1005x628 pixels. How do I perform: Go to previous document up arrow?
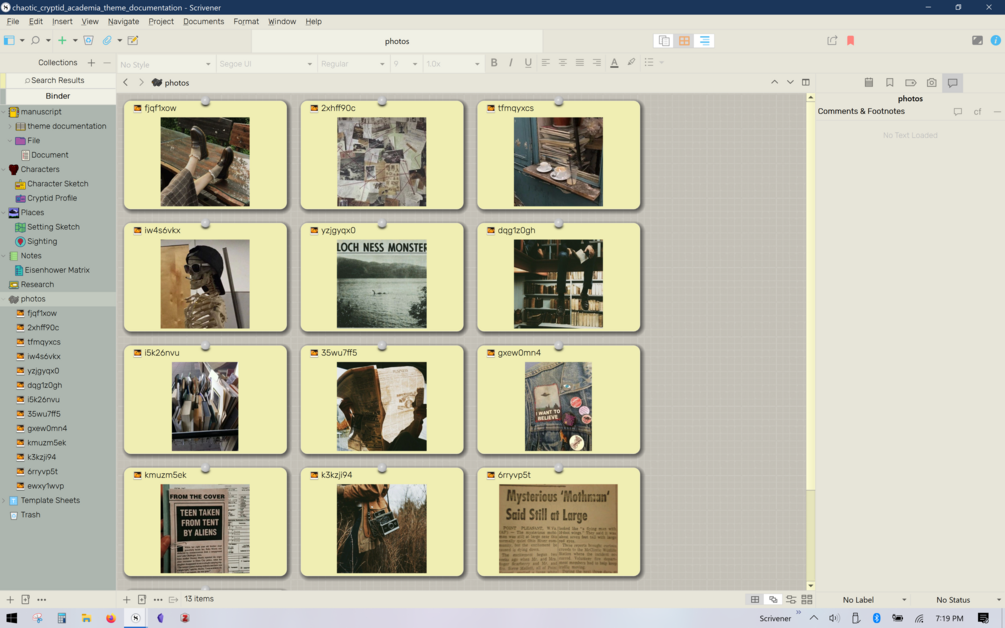(x=774, y=83)
